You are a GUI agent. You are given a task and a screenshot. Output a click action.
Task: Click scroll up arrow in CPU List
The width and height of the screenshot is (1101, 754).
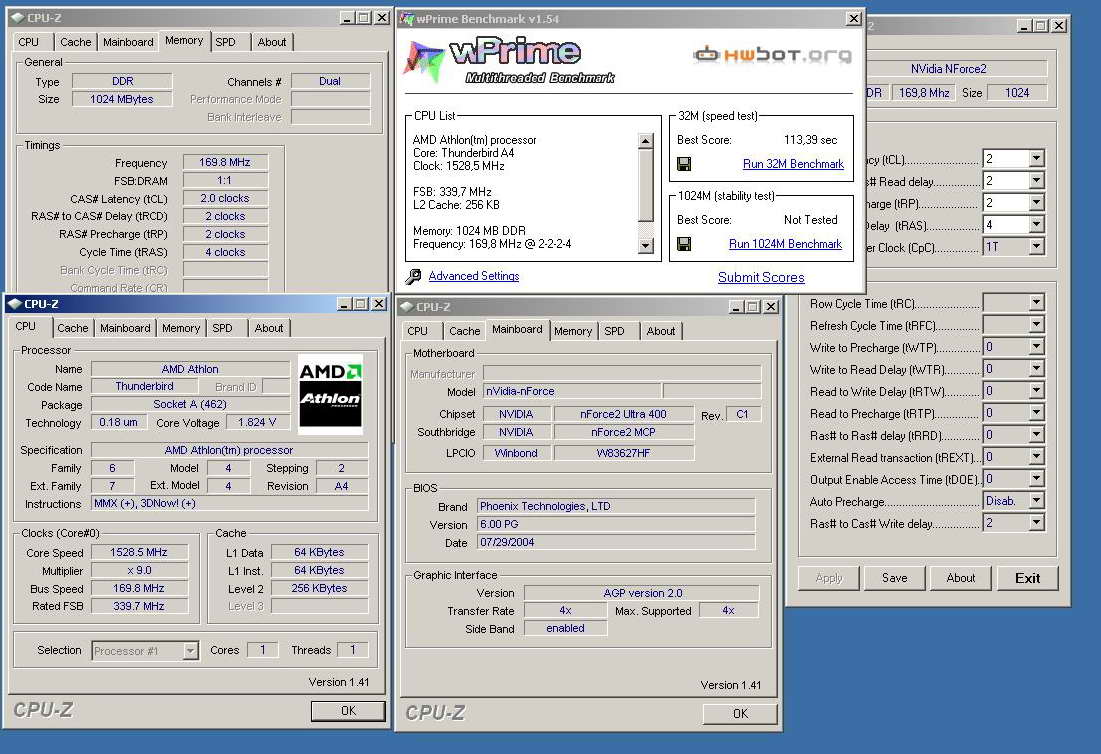point(646,141)
